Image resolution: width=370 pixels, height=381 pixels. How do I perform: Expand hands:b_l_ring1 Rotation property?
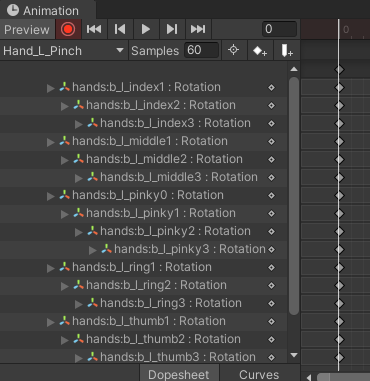click(51, 268)
